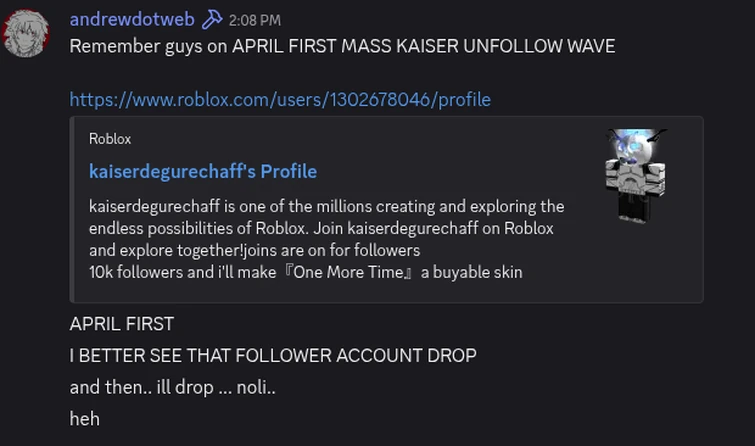Open the roblox.com users profile URL

(x=280, y=99)
